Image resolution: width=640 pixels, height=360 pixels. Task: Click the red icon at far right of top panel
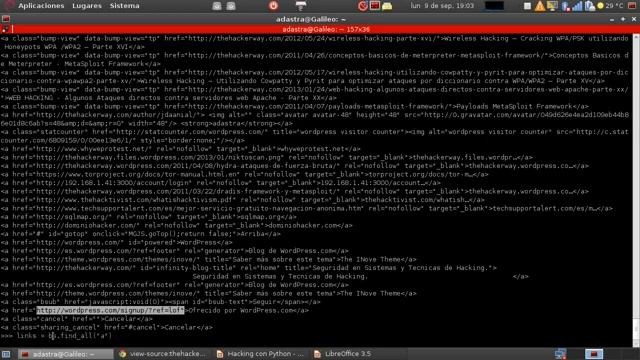click(x=632, y=6)
